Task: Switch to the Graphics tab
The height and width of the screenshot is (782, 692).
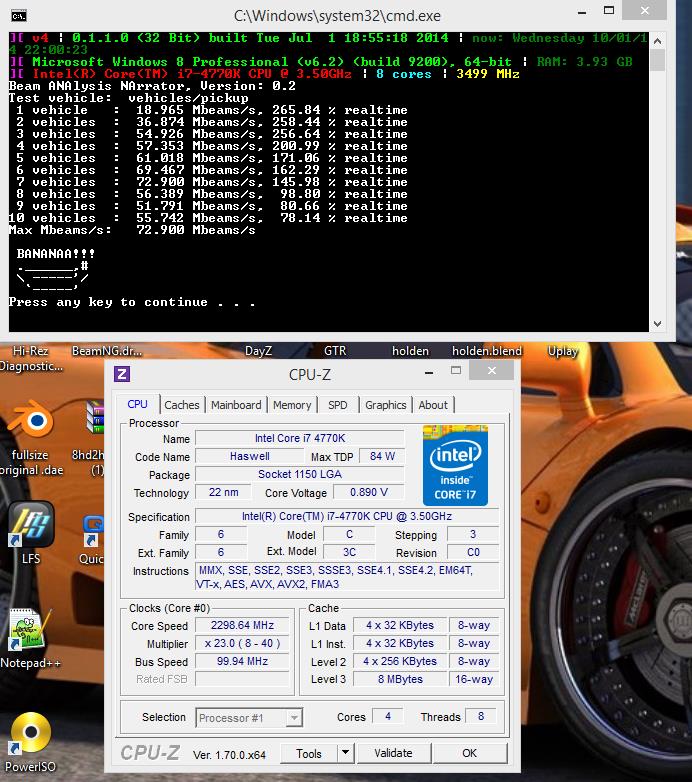Action: tap(385, 405)
